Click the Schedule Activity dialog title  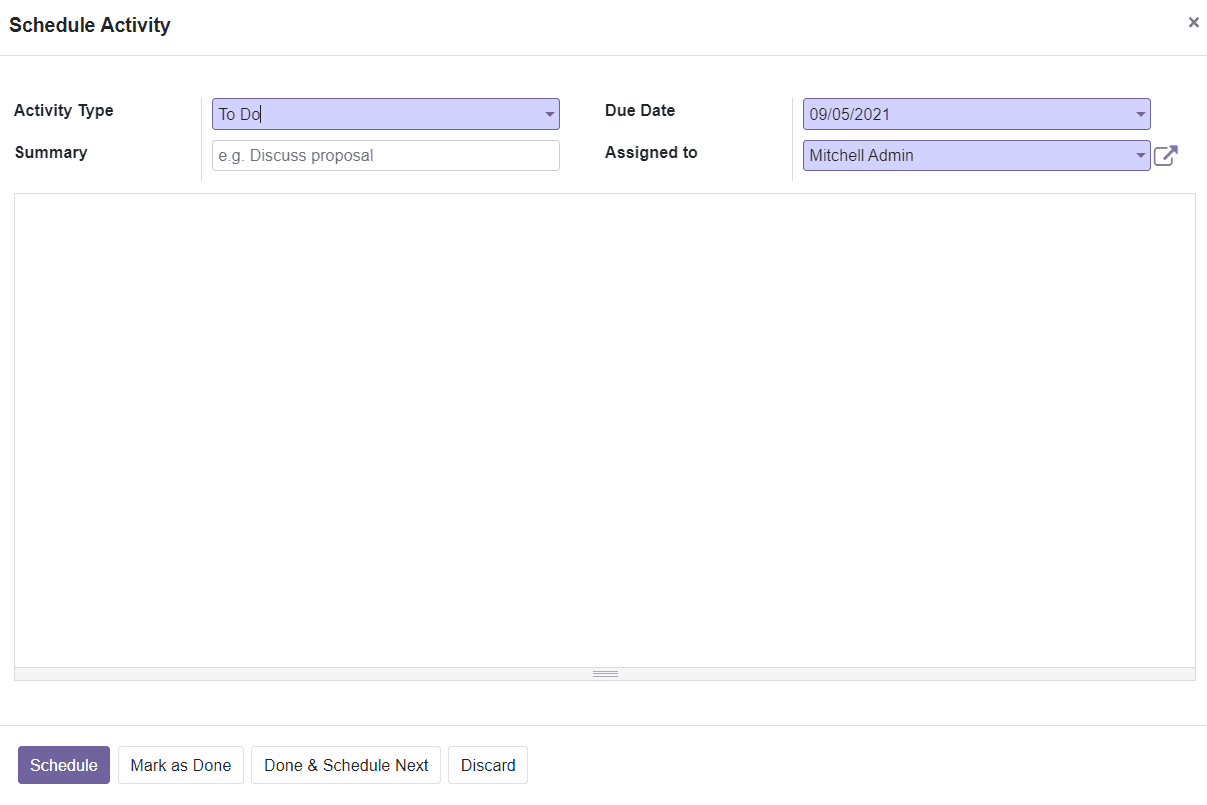click(x=89, y=24)
